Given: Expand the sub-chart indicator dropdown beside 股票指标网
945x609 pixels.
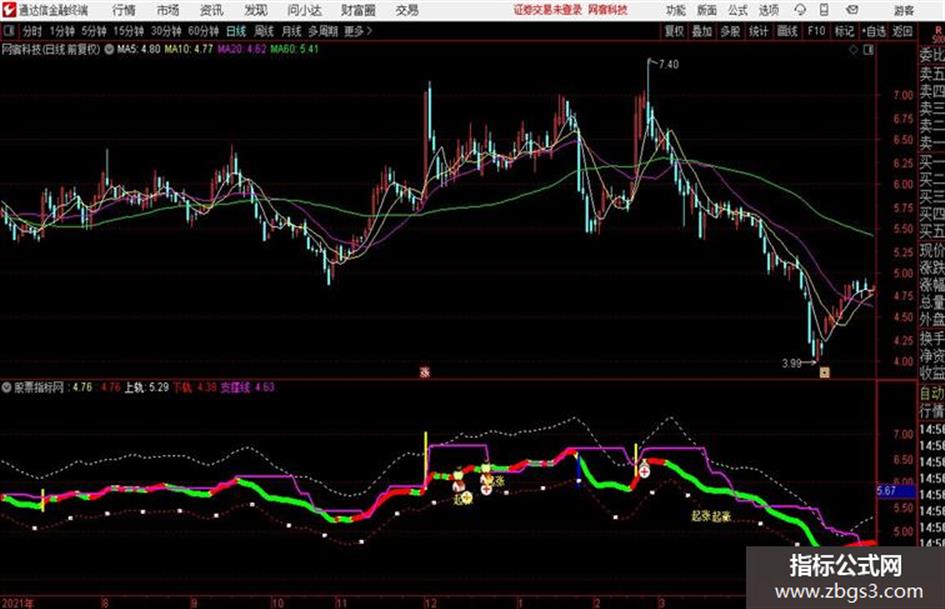Looking at the screenshot, I should point(7,387).
